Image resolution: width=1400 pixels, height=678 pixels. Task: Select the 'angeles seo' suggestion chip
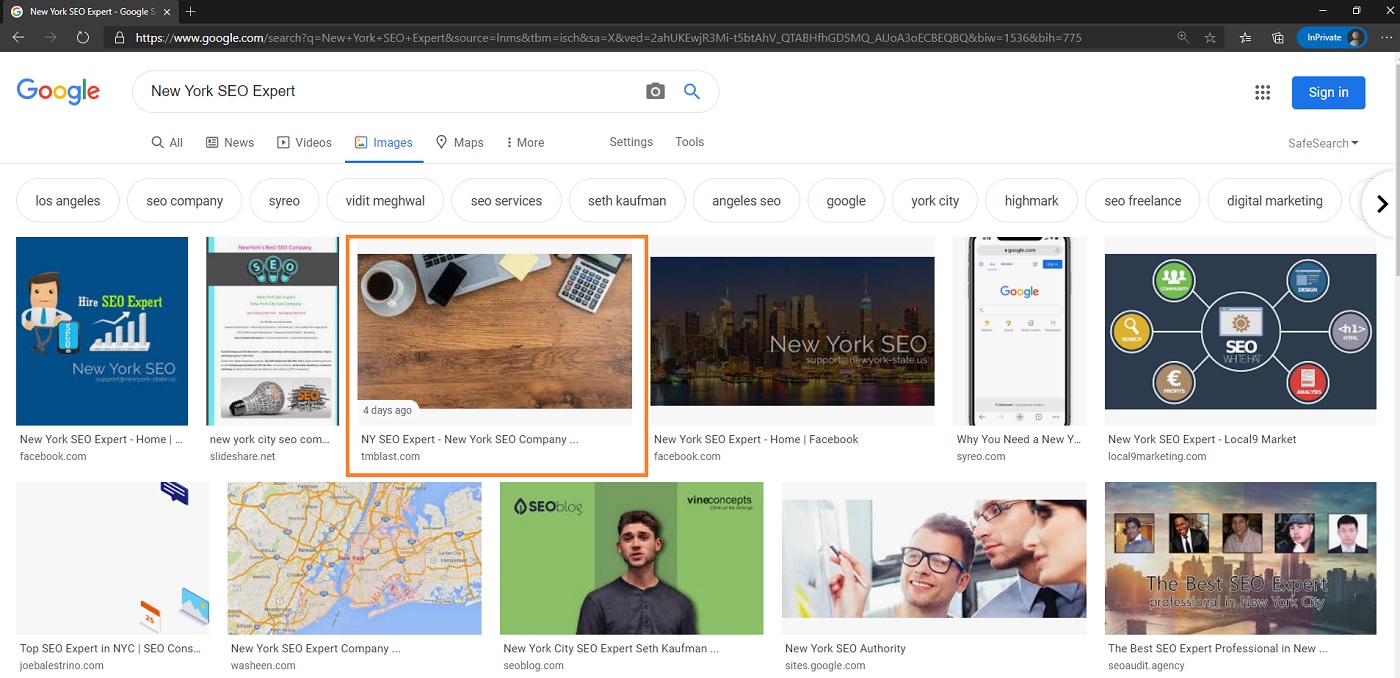pos(746,201)
